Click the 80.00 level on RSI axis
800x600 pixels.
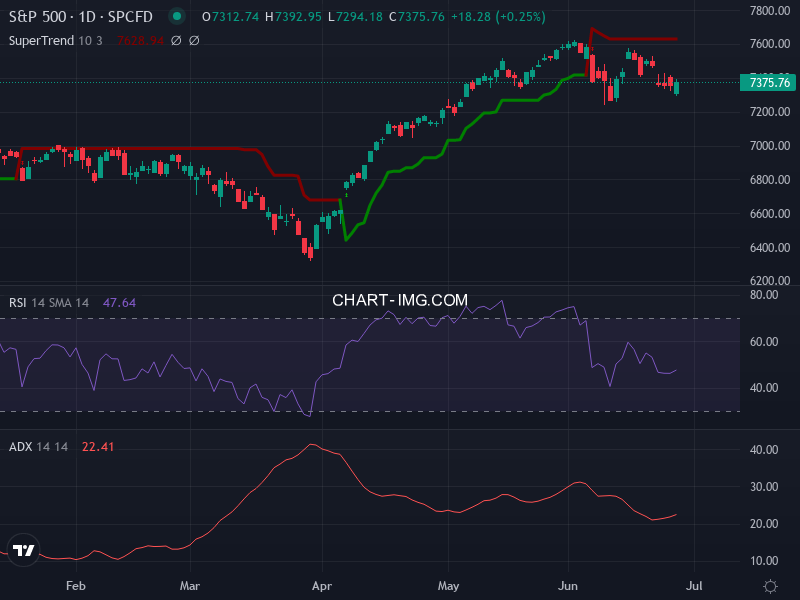[764, 295]
